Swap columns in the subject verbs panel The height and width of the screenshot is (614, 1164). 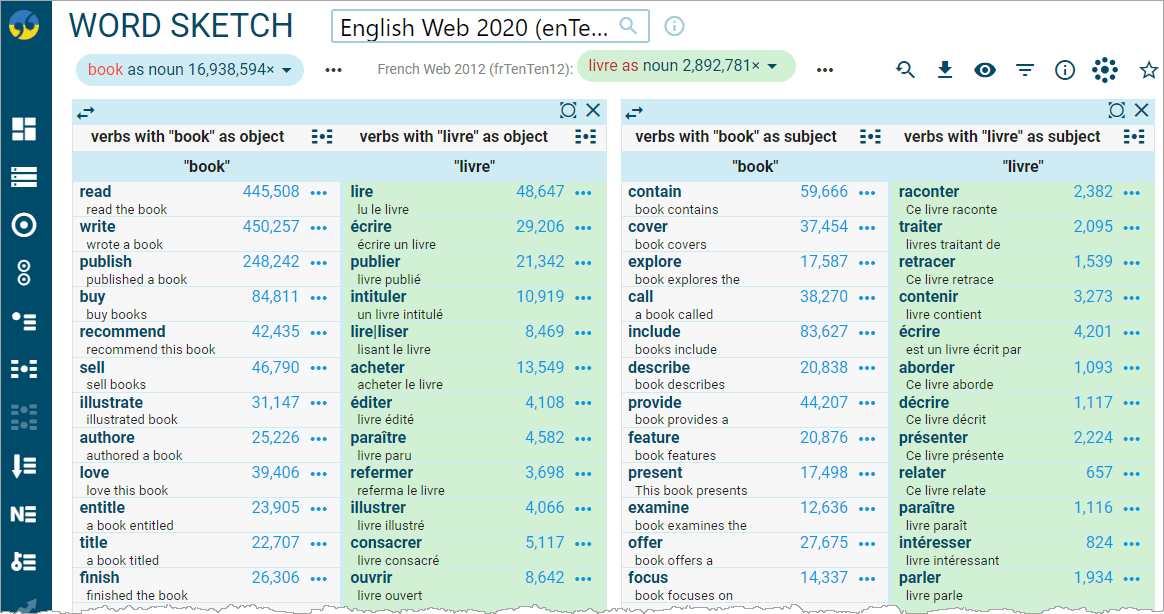pos(635,113)
